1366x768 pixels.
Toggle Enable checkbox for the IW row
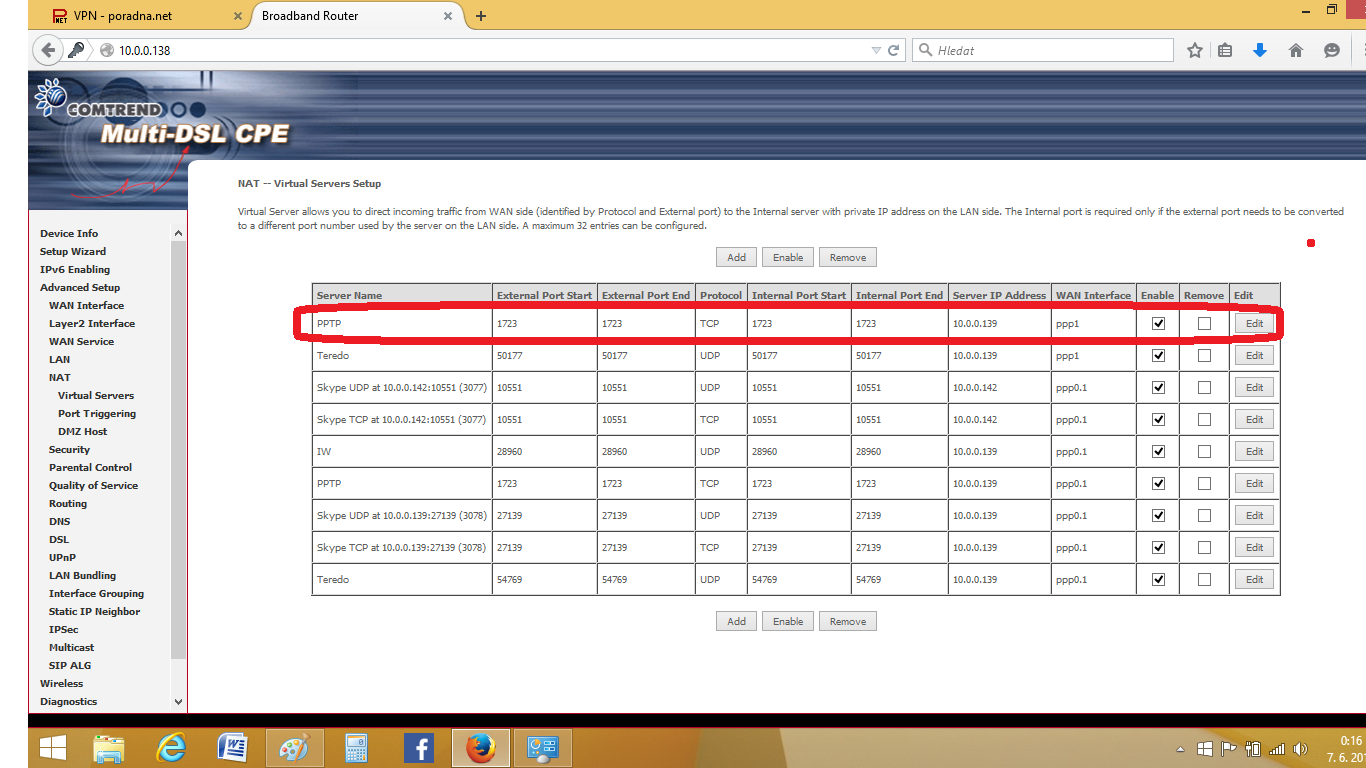pos(1158,452)
